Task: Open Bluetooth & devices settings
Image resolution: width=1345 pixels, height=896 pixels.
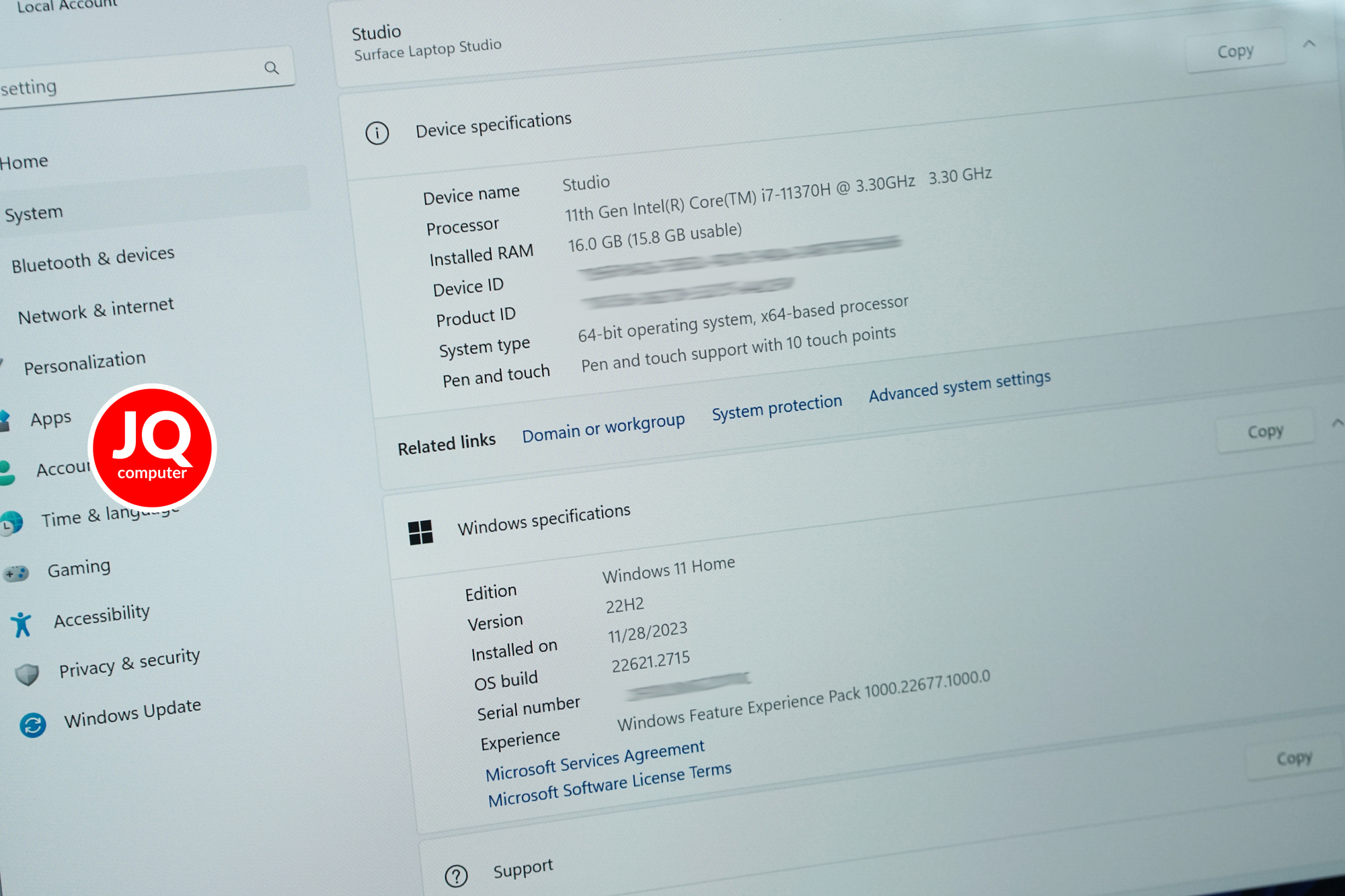Action: pos(93,259)
